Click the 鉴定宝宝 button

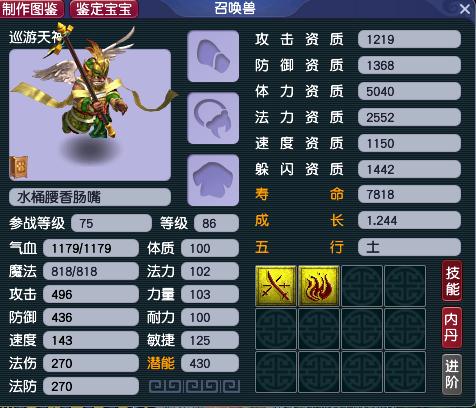pyautogui.click(x=104, y=9)
